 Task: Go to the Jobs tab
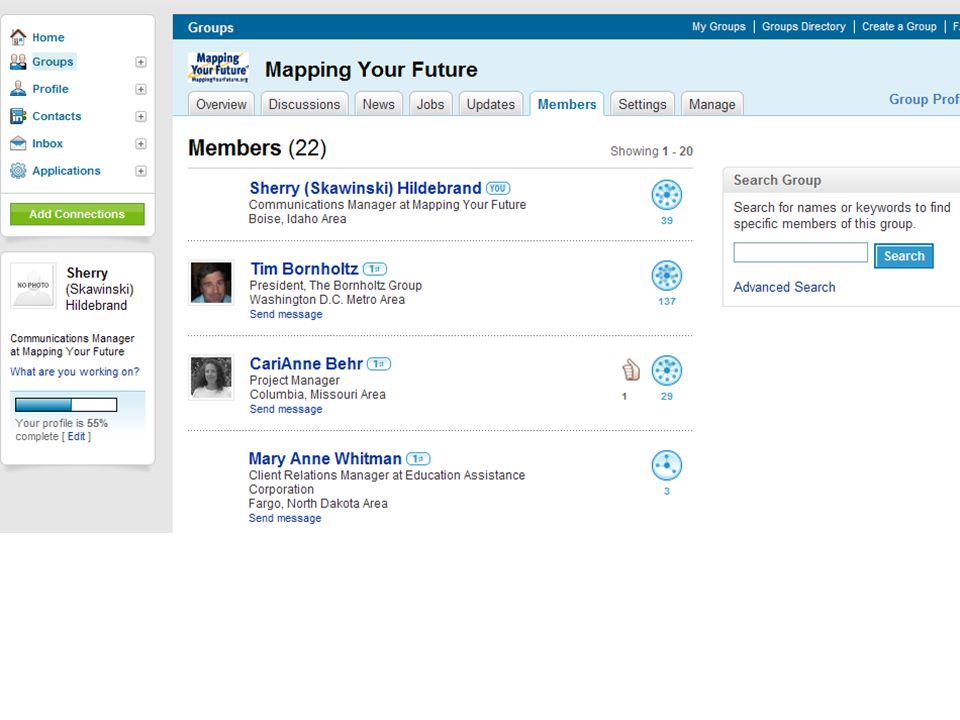pos(430,104)
